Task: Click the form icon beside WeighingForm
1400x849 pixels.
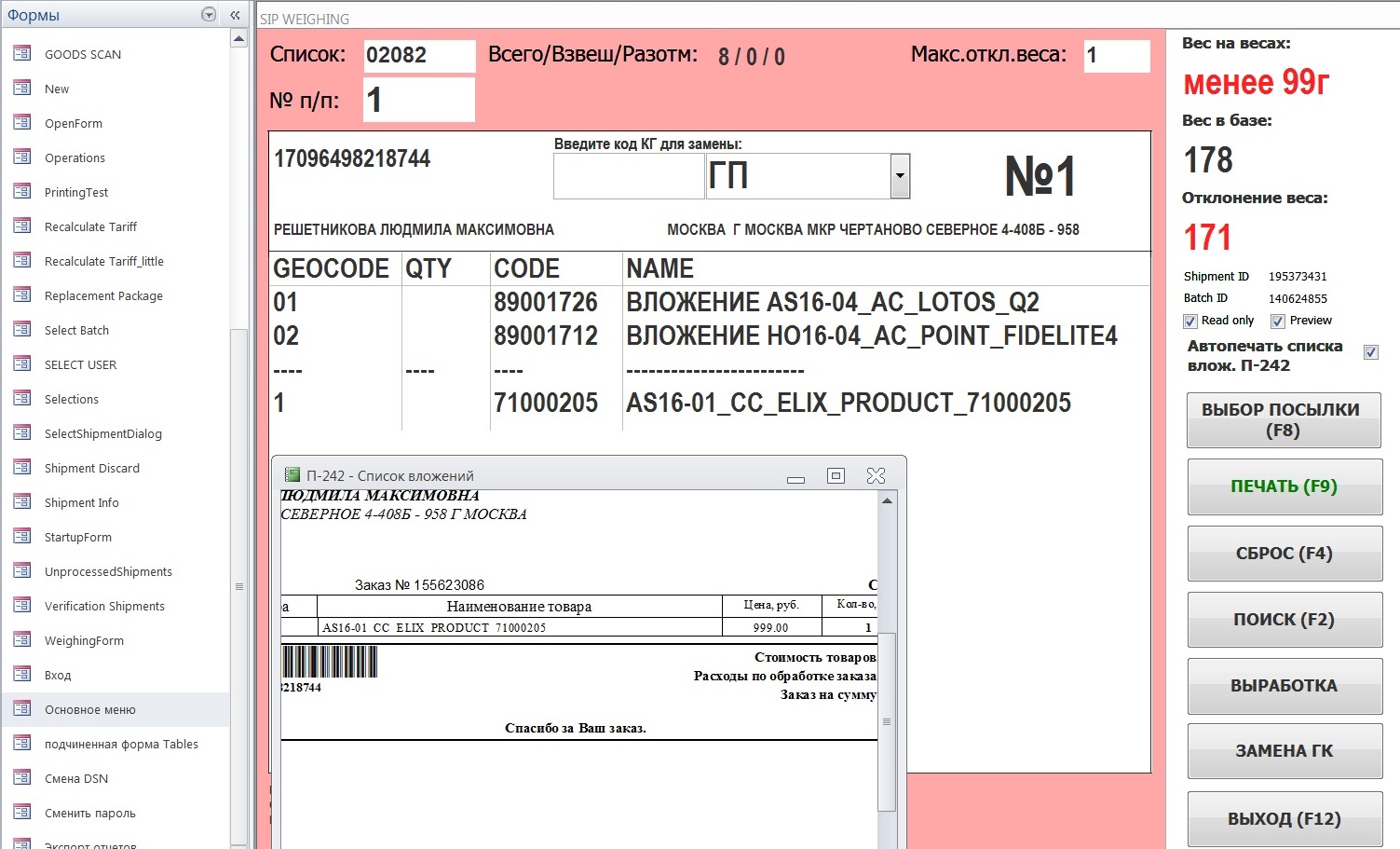Action: (22, 640)
